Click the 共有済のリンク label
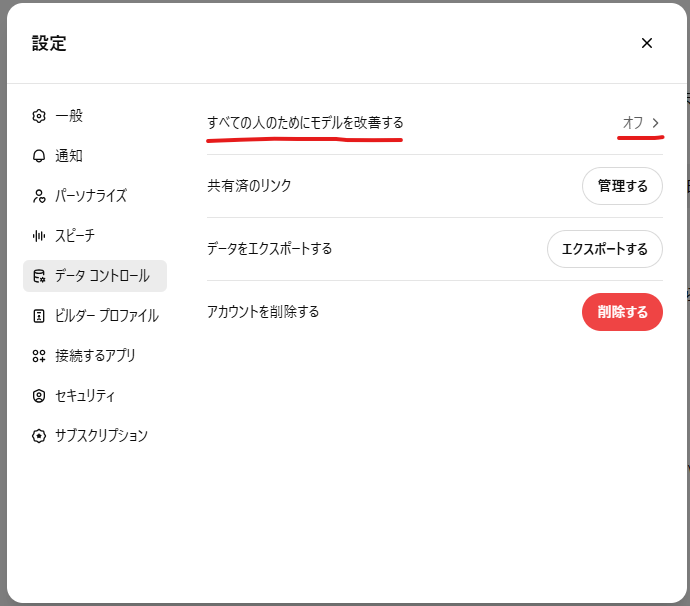The height and width of the screenshot is (606, 690). click(249, 186)
